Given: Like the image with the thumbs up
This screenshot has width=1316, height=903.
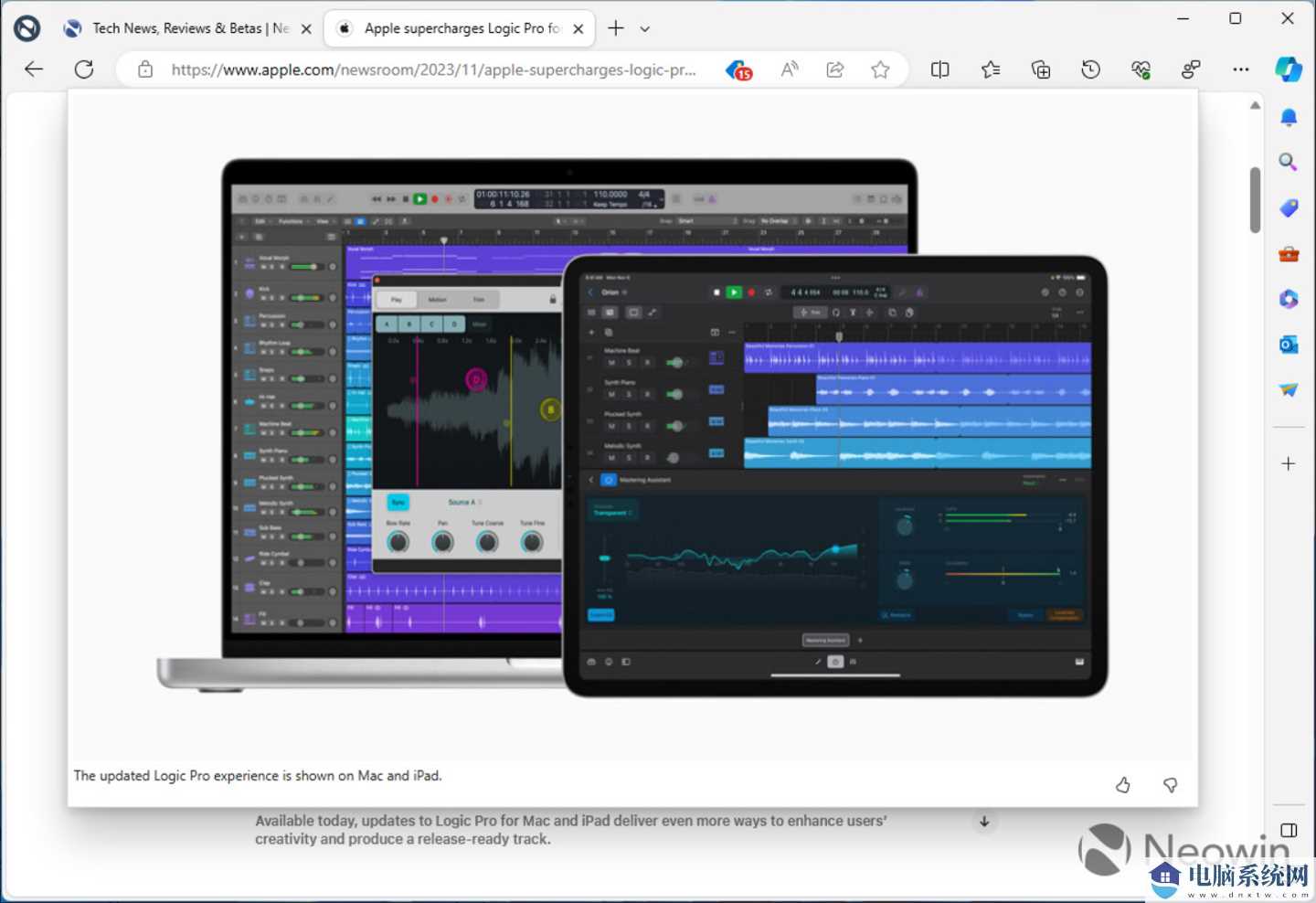Looking at the screenshot, I should coord(1123,785).
